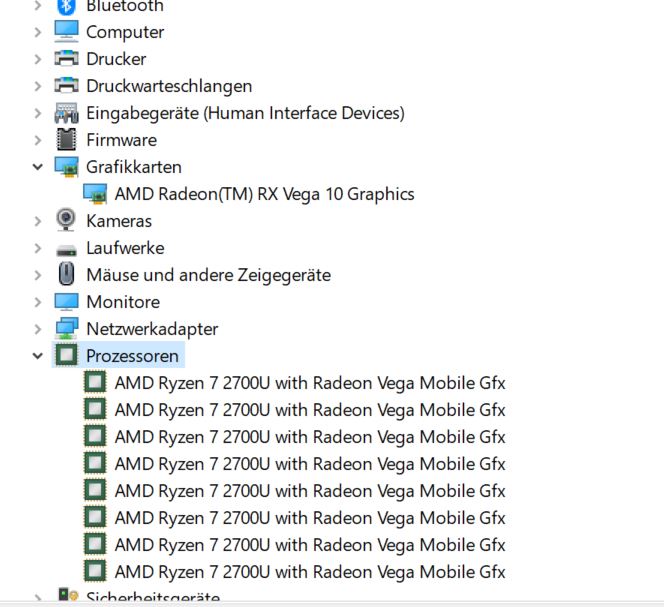Collapse the Grafikkarten category
The height and width of the screenshot is (607, 664).
click(38, 167)
